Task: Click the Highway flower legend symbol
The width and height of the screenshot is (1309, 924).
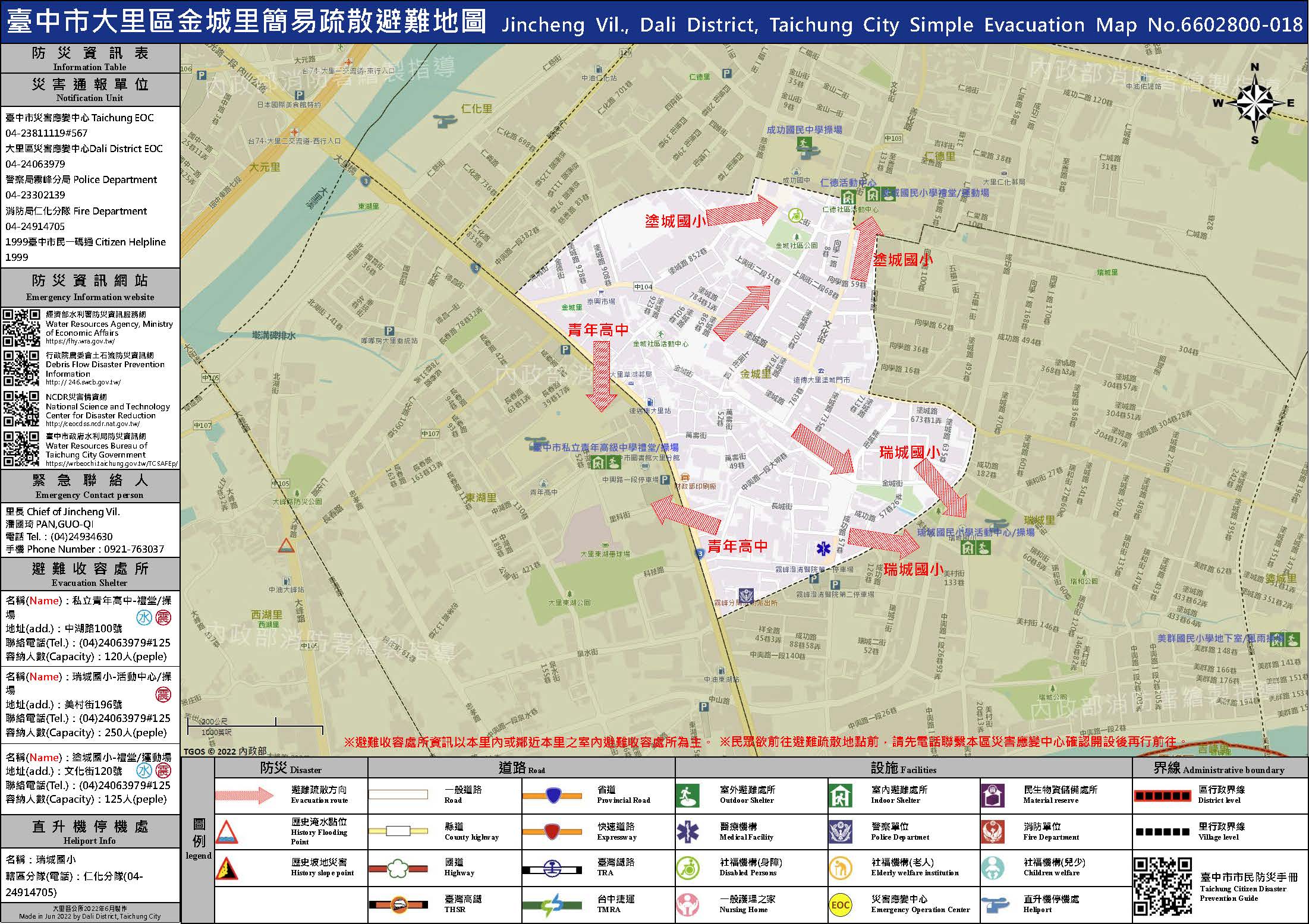Action: [398, 869]
